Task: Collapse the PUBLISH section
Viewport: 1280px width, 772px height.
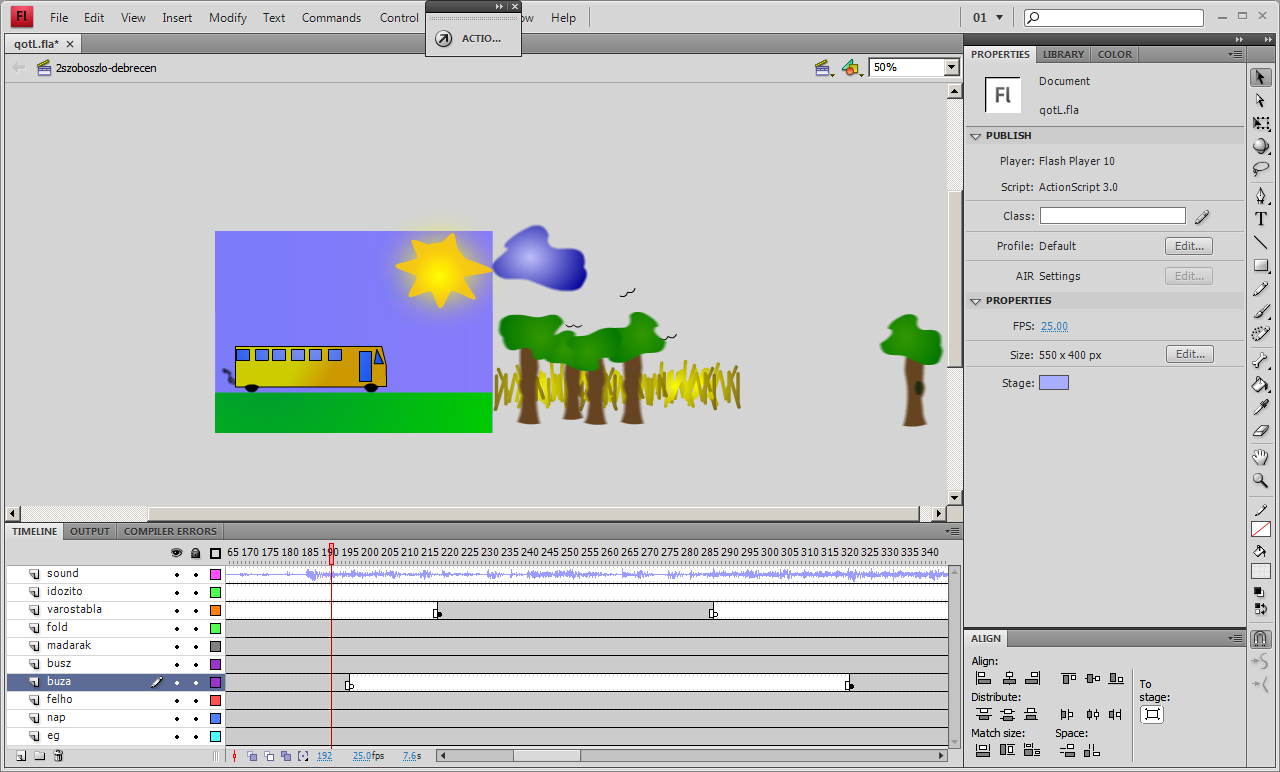Action: point(976,136)
